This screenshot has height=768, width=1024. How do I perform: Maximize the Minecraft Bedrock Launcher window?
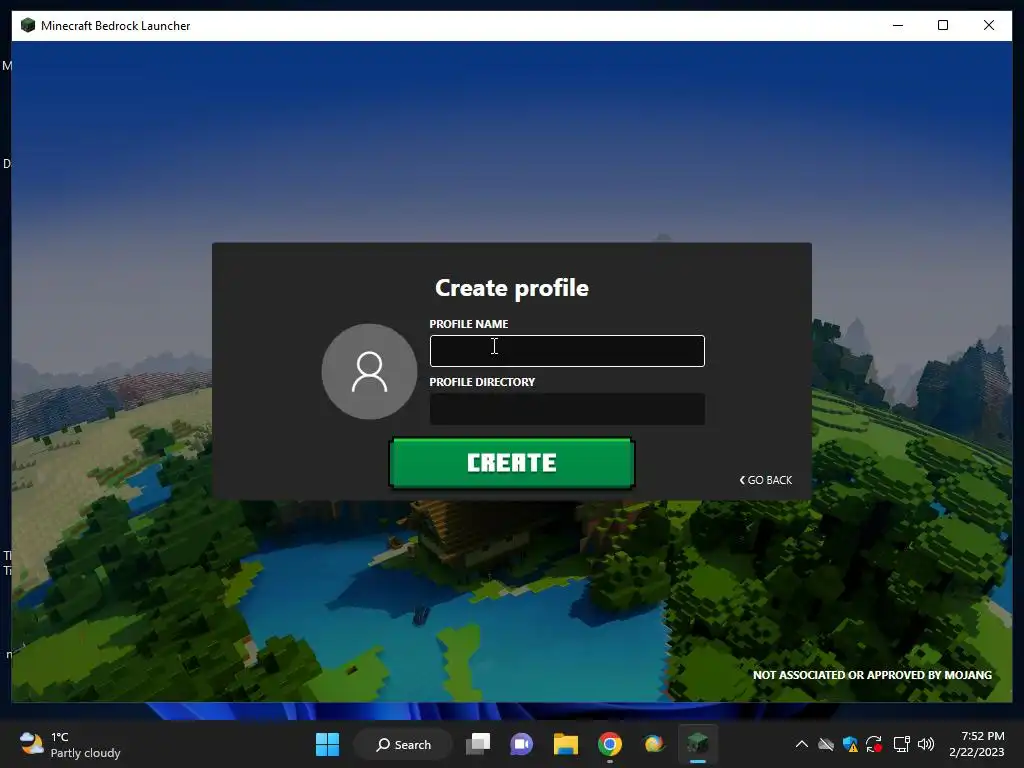pos(943,25)
